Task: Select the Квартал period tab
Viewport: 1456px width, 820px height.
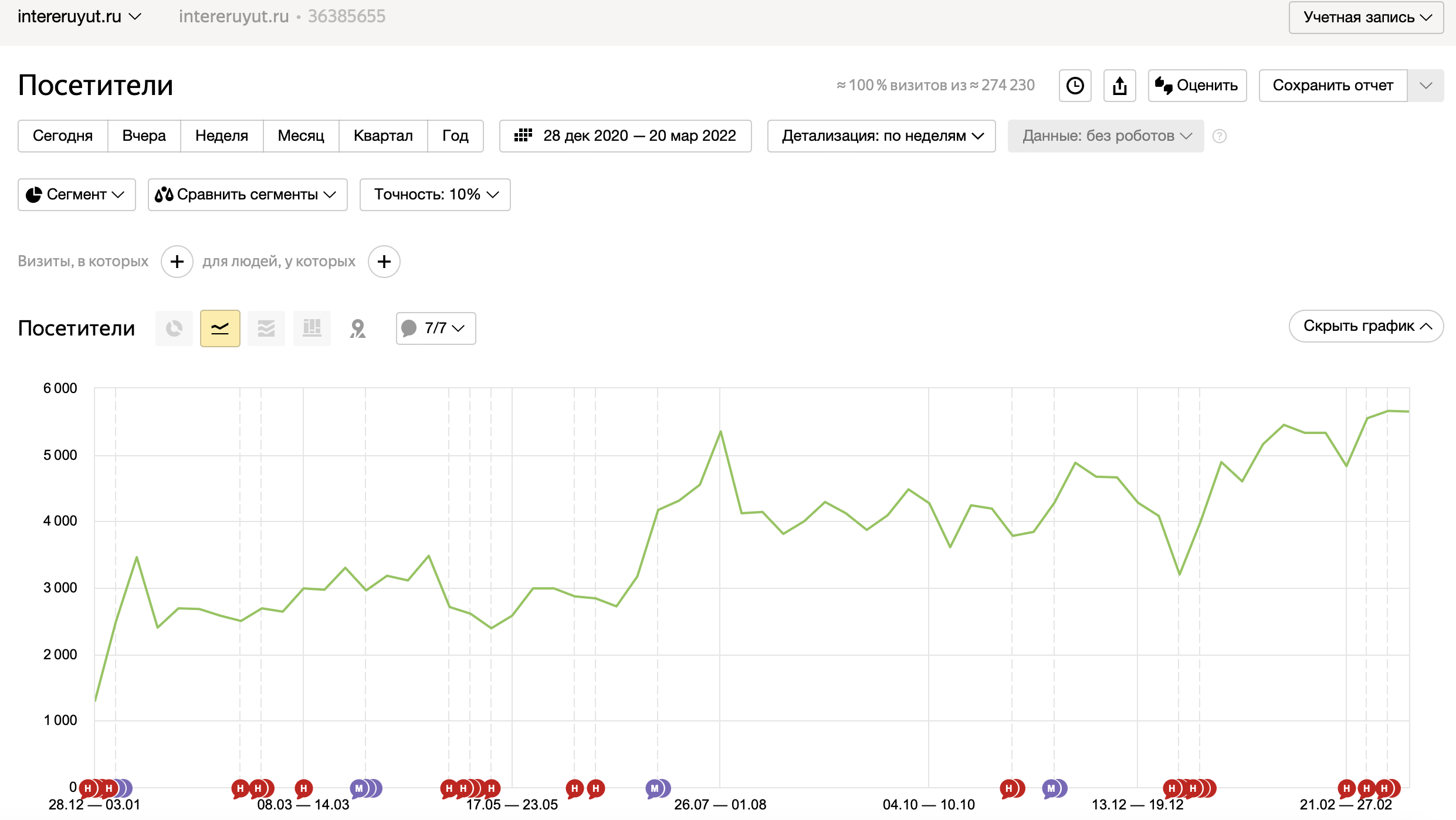Action: (x=383, y=136)
